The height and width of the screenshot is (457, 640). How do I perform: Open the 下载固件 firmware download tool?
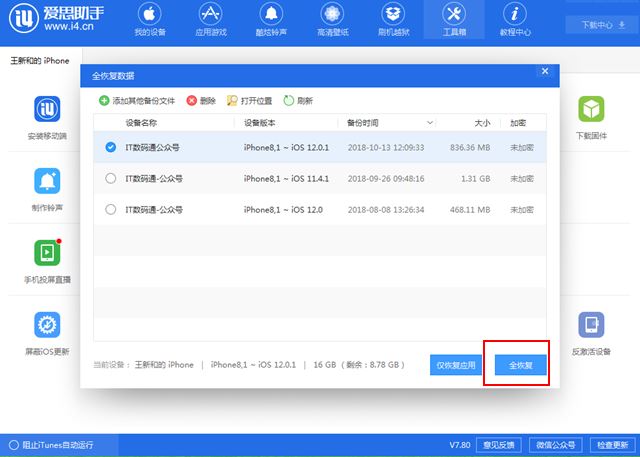point(591,109)
